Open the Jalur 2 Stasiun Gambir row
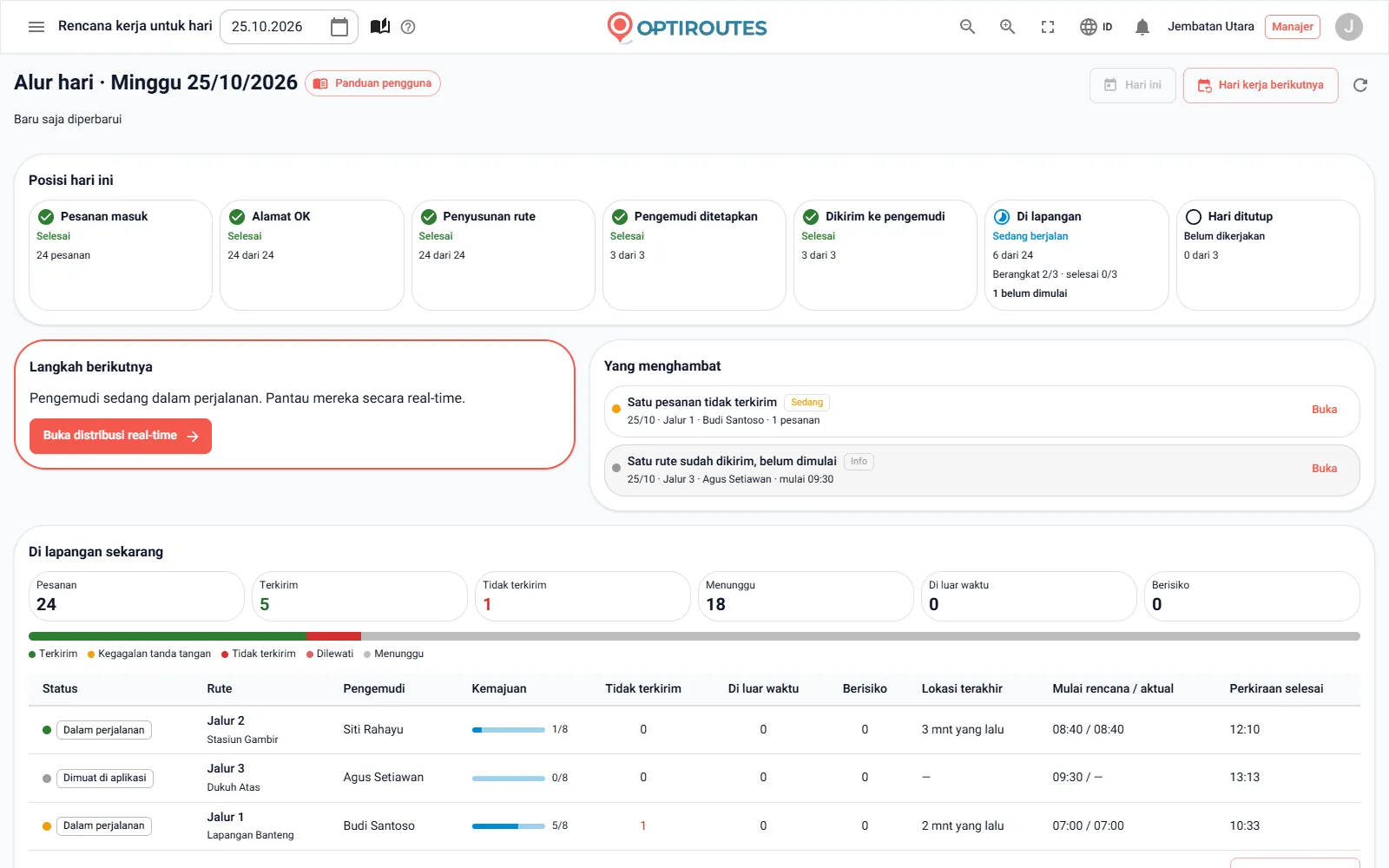 coord(694,730)
